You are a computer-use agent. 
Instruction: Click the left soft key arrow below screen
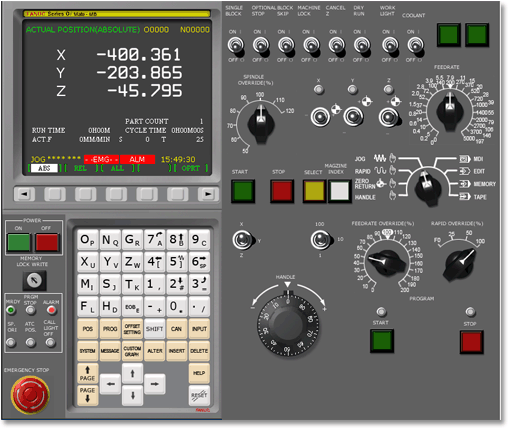pos(24,194)
